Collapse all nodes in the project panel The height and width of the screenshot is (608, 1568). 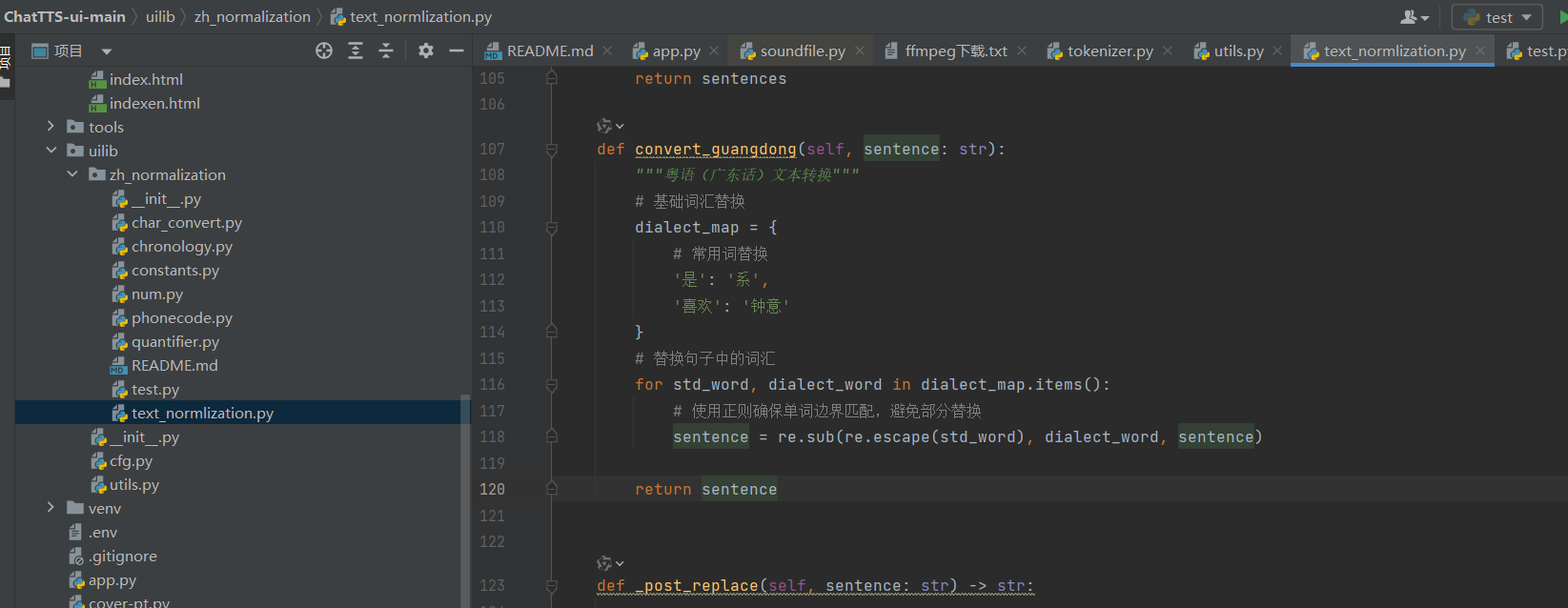(386, 51)
